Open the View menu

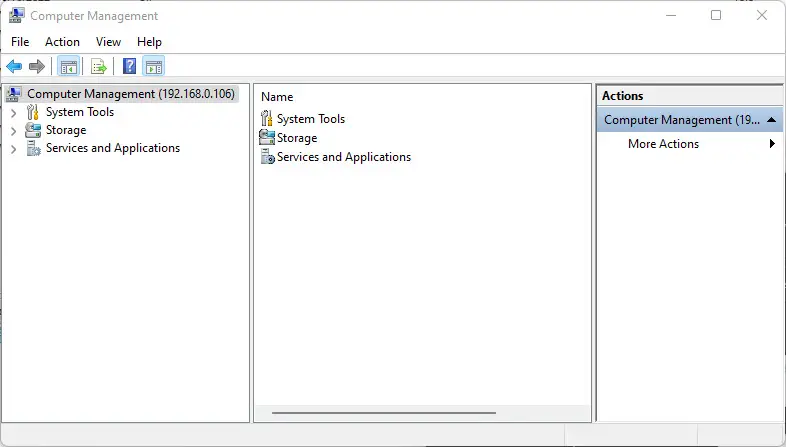pyautogui.click(x=108, y=42)
